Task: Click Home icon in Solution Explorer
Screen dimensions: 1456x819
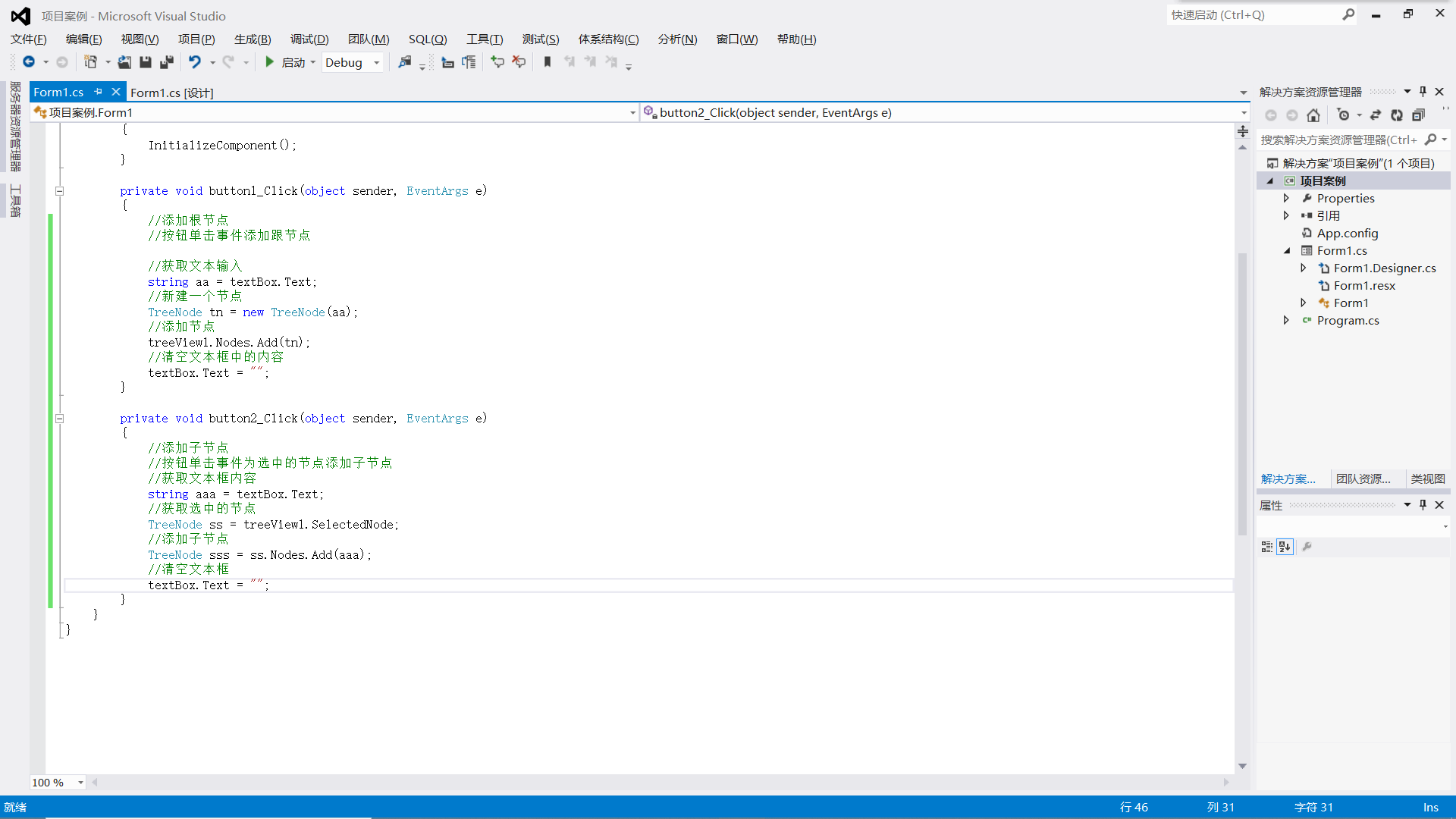Action: pyautogui.click(x=1313, y=115)
